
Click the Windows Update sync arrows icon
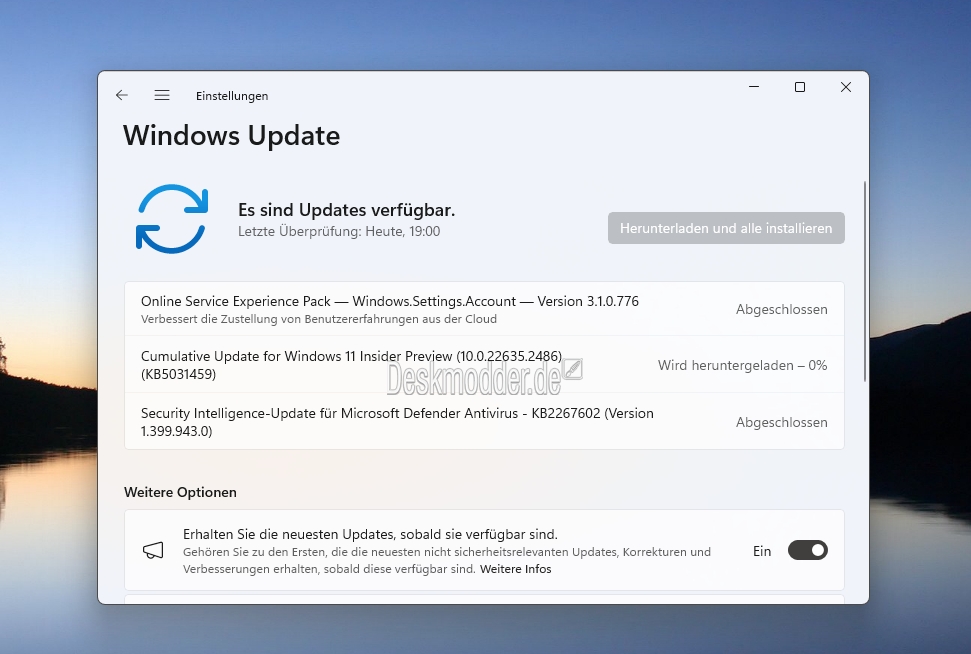(x=172, y=219)
